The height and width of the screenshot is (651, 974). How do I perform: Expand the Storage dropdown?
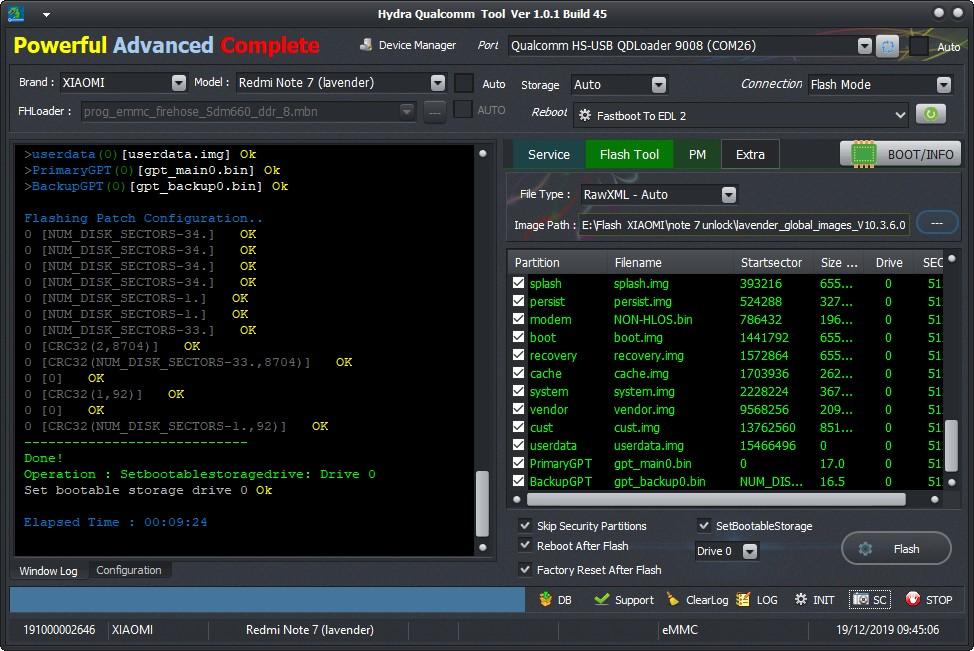coord(659,84)
